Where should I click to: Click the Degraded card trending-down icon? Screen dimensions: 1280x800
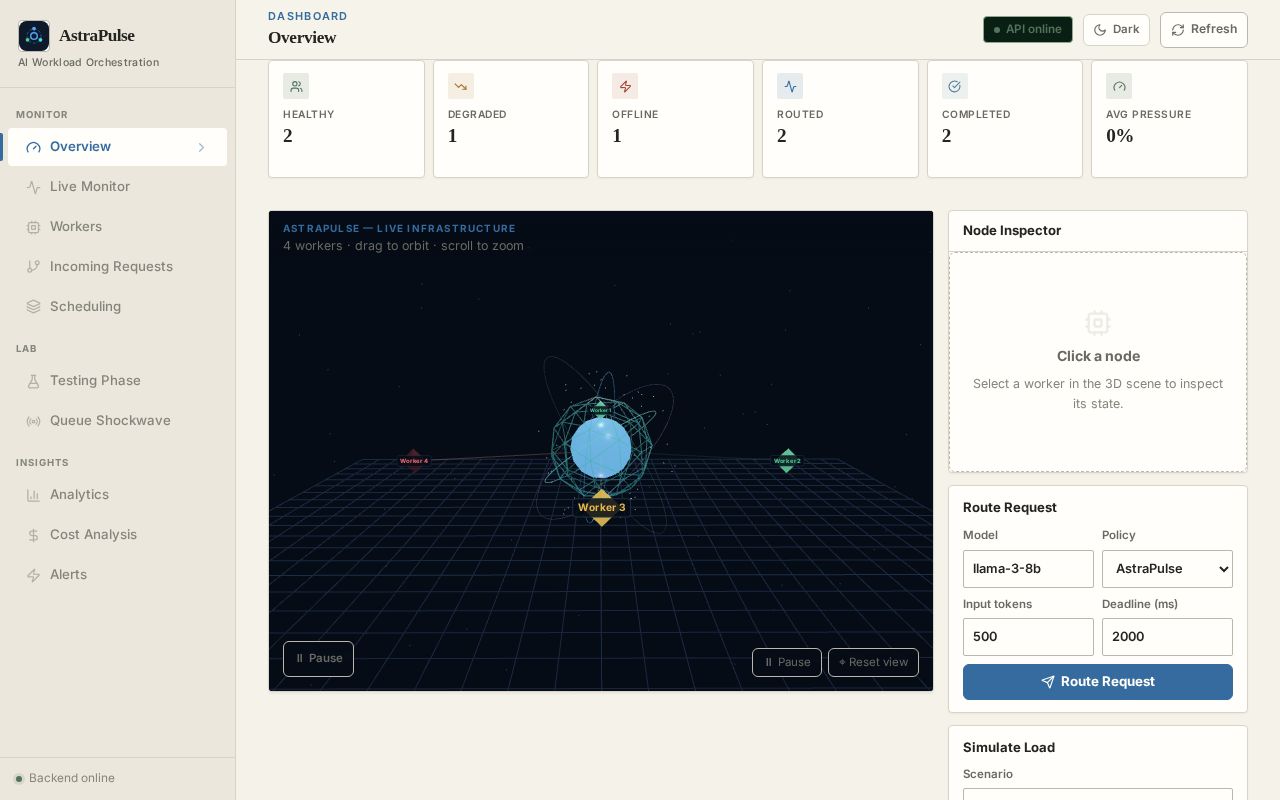point(461,86)
